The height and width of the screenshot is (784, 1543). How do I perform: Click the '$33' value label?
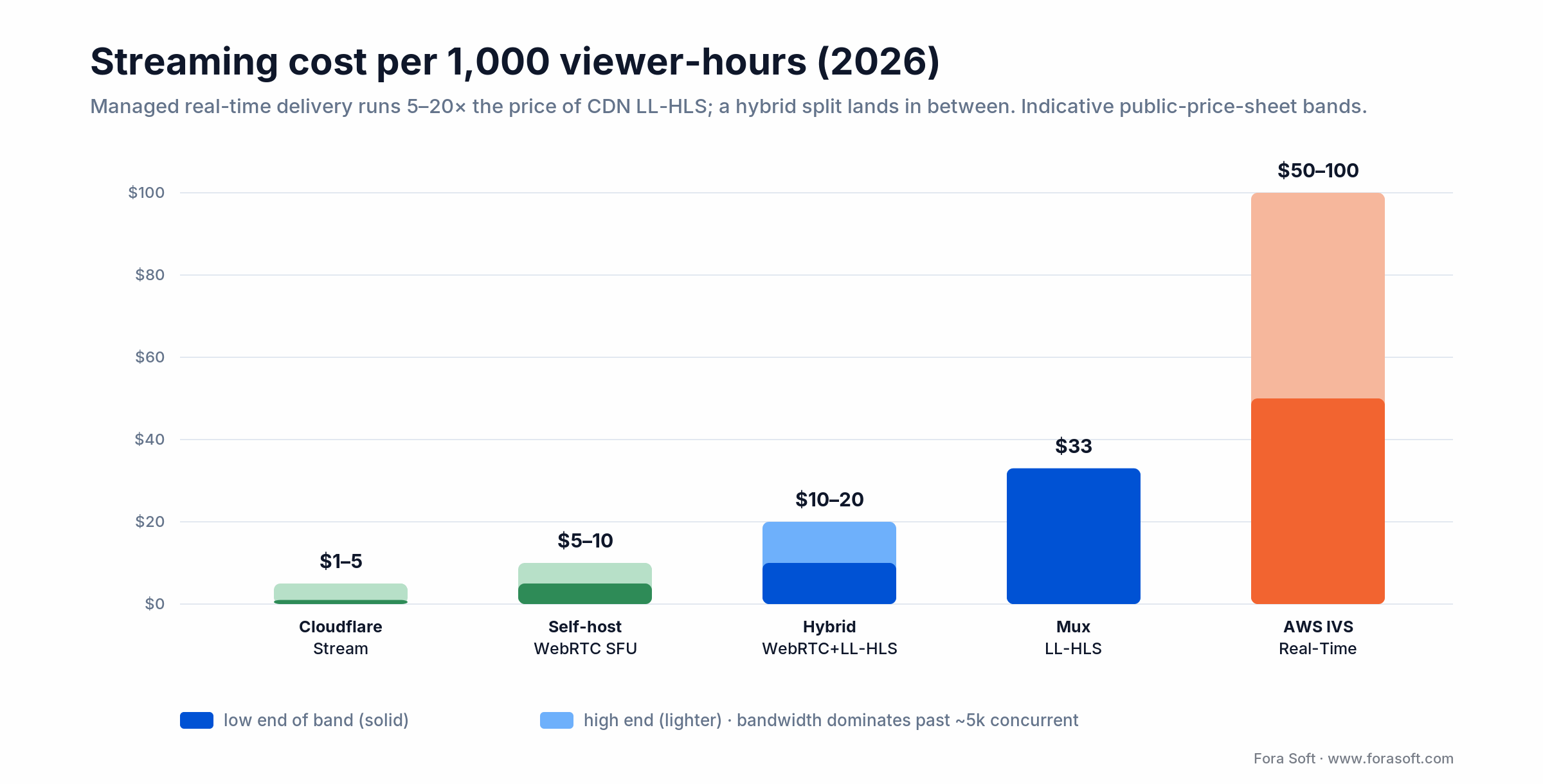tap(1074, 446)
